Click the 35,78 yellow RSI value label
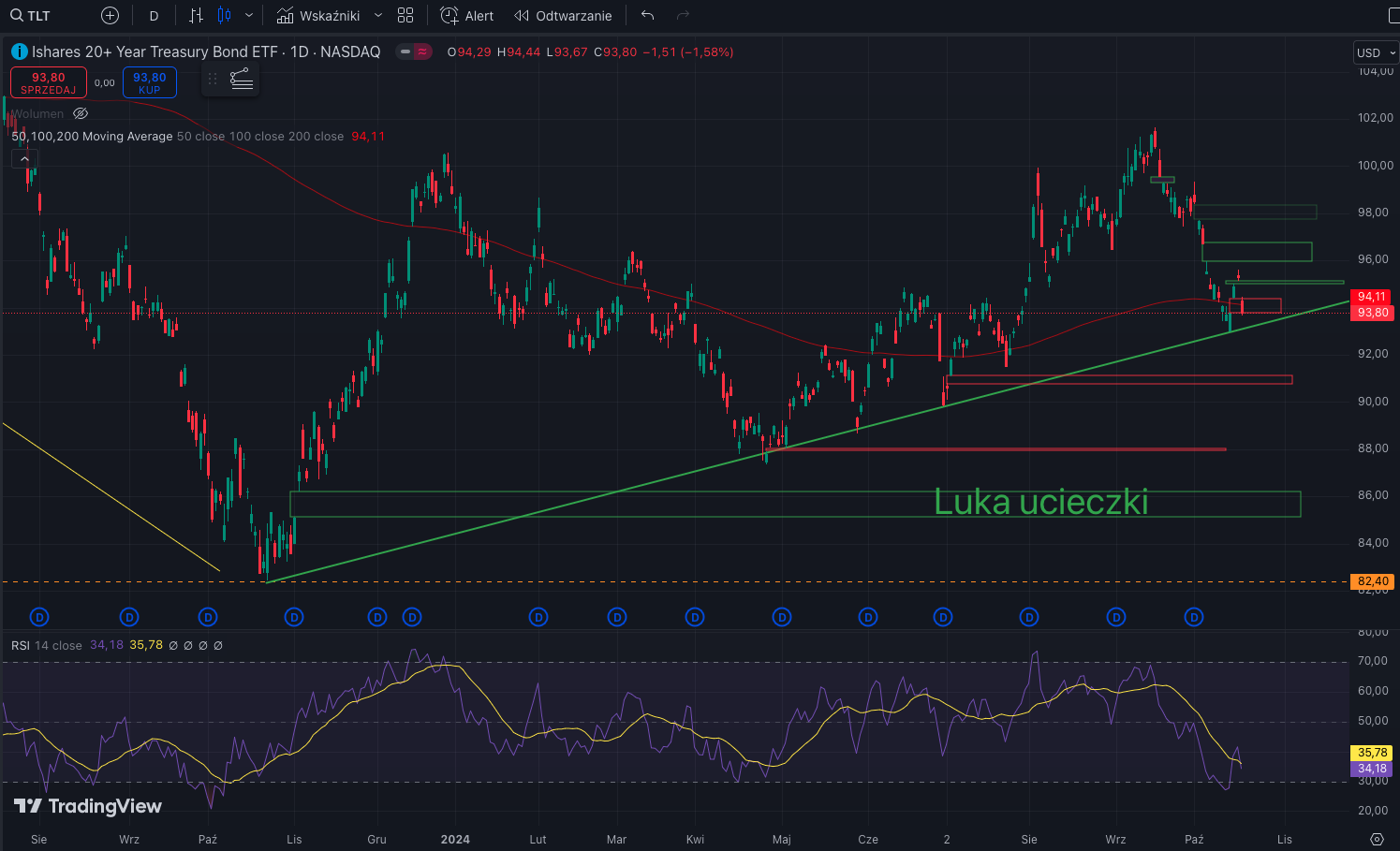 [1372, 753]
